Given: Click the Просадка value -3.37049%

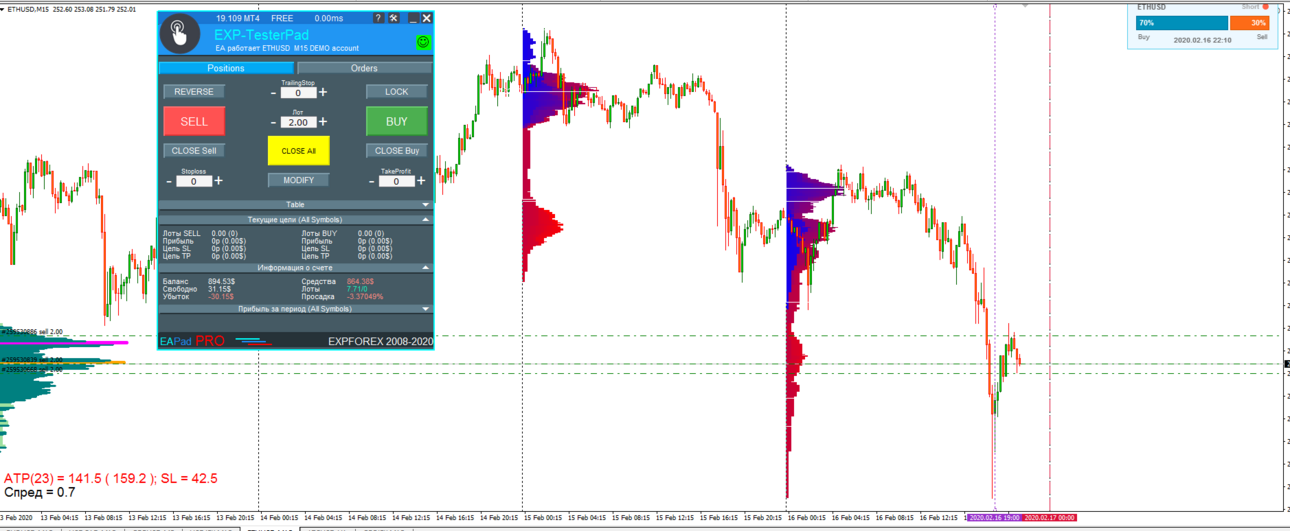Looking at the screenshot, I should click(x=365, y=297).
